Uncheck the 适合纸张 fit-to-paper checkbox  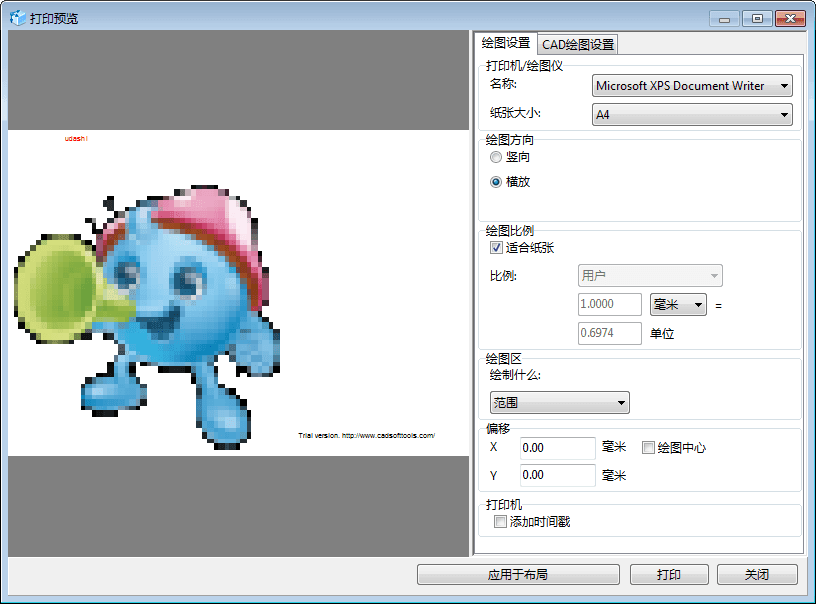pos(496,247)
